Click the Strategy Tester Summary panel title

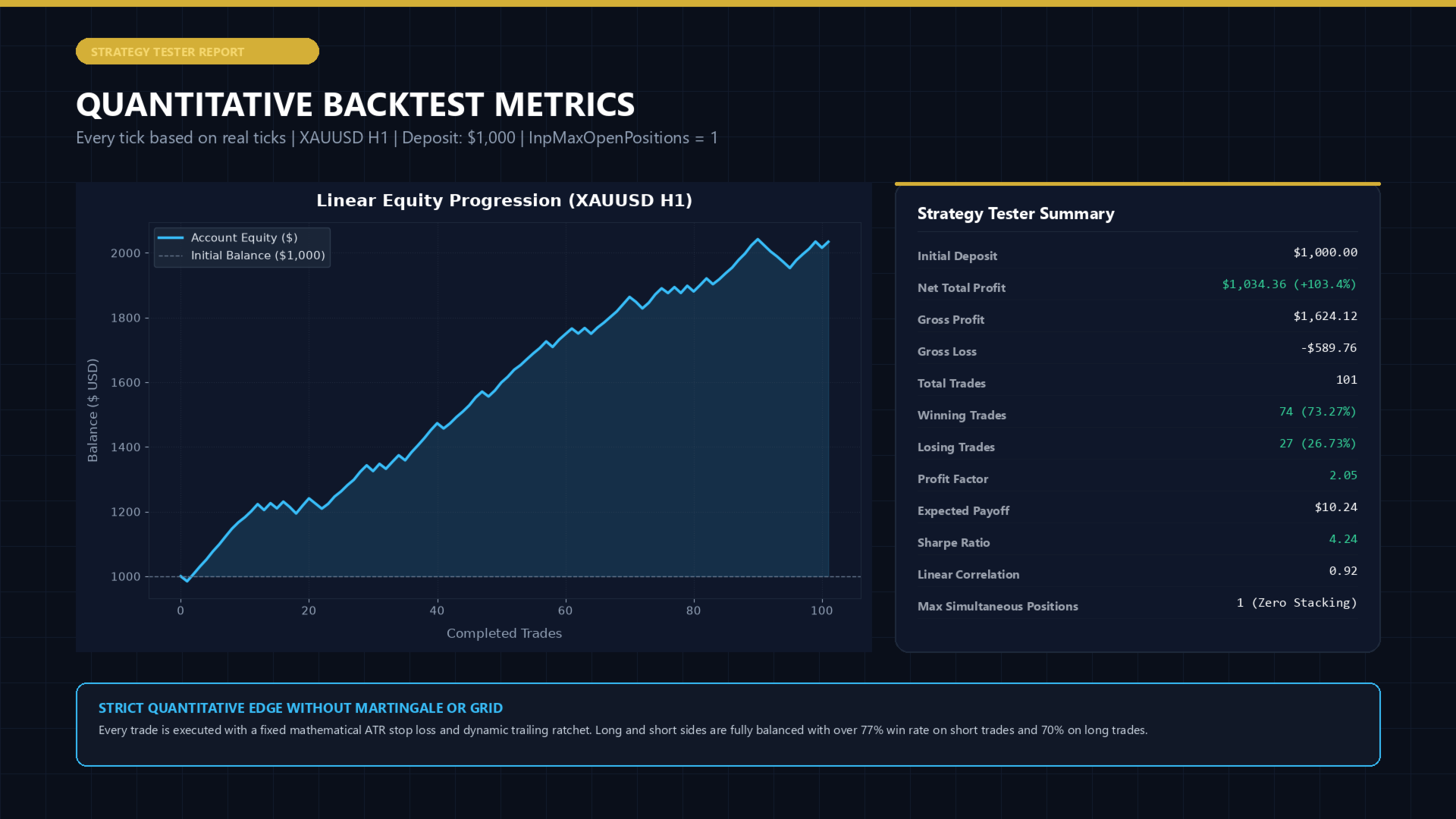[1015, 214]
